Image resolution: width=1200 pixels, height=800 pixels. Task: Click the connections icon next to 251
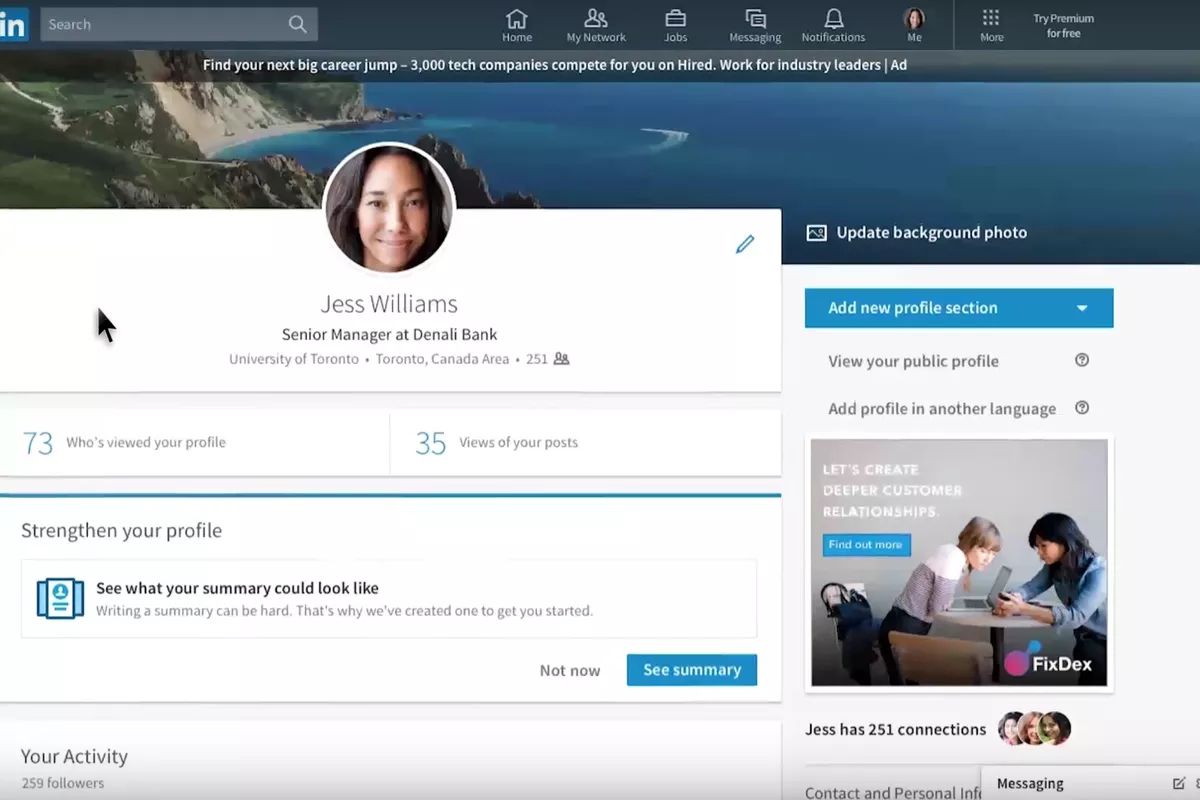[x=560, y=358]
